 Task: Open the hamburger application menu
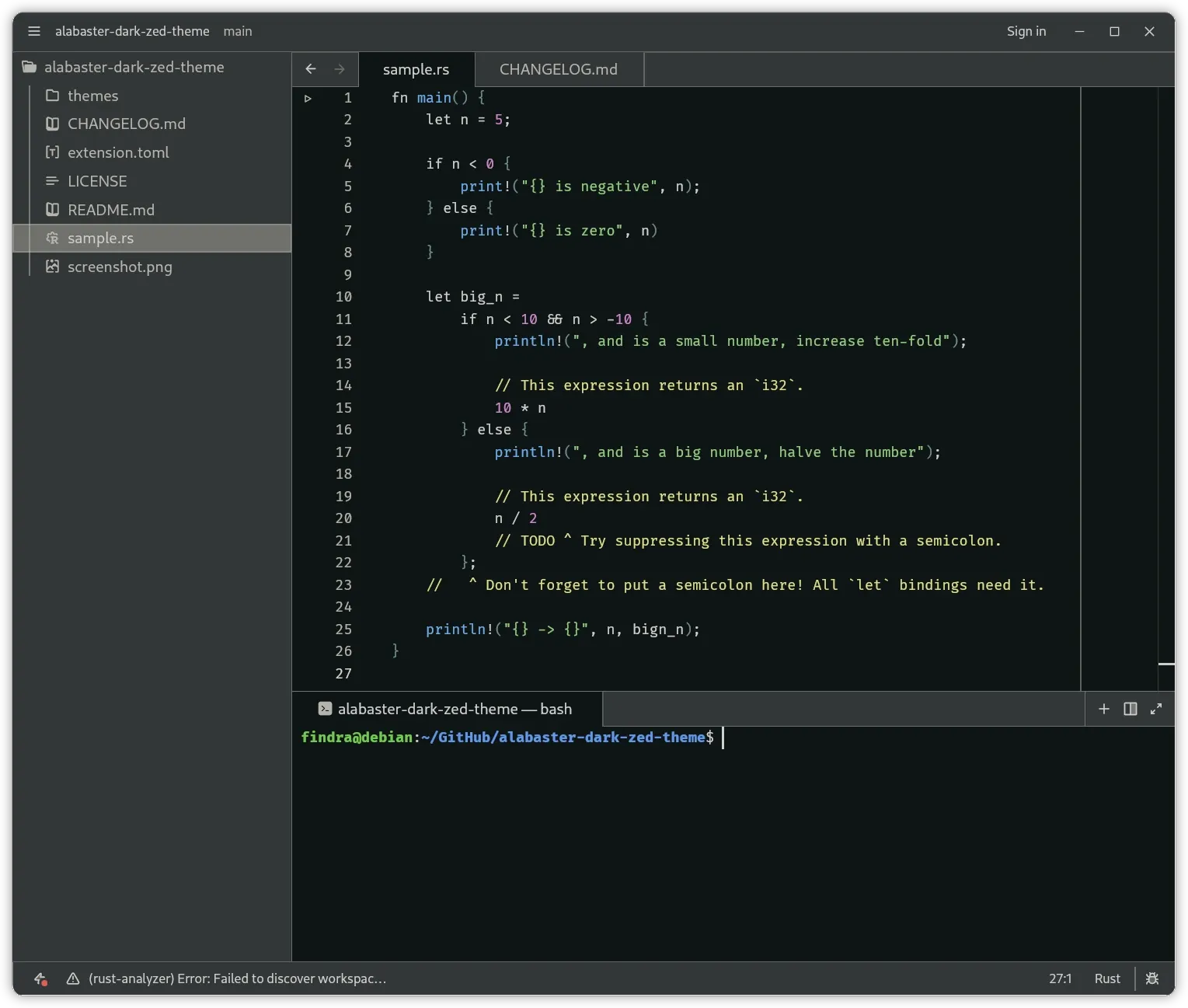tap(33, 31)
